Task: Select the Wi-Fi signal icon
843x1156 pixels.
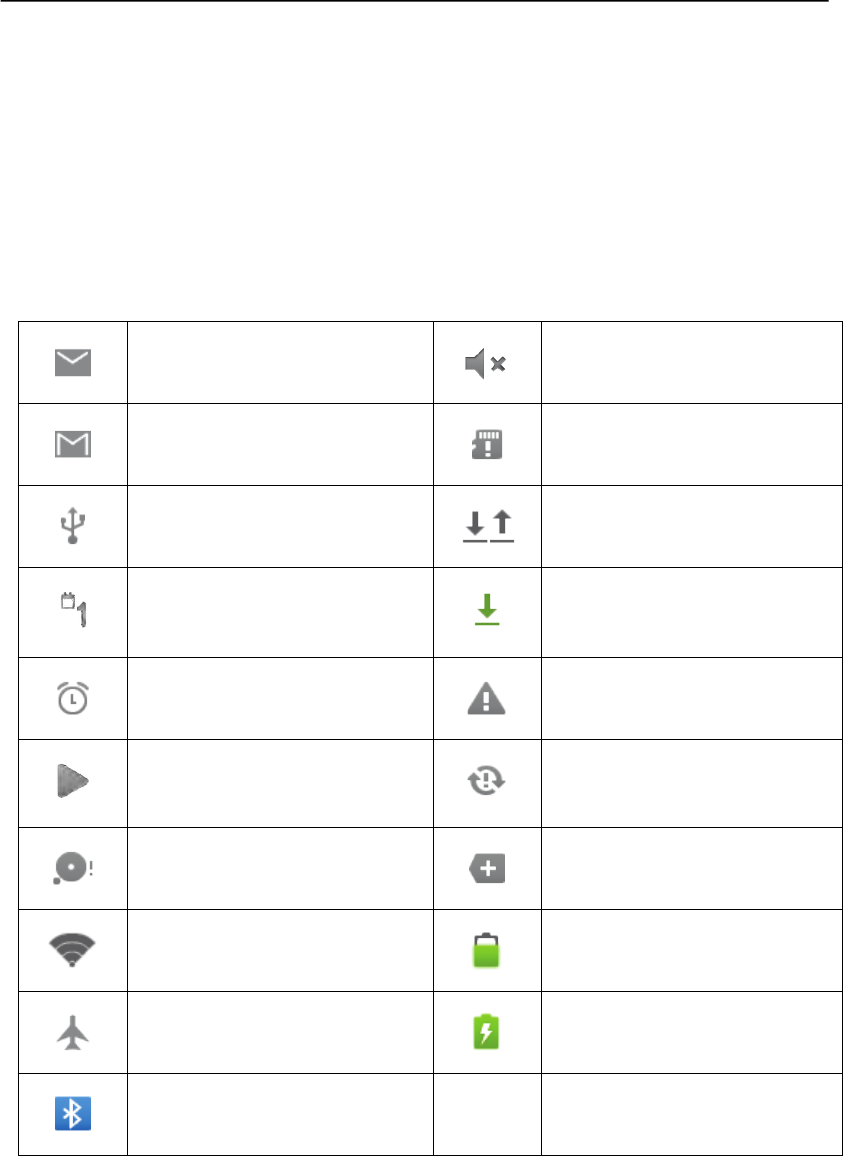Action: pos(72,950)
